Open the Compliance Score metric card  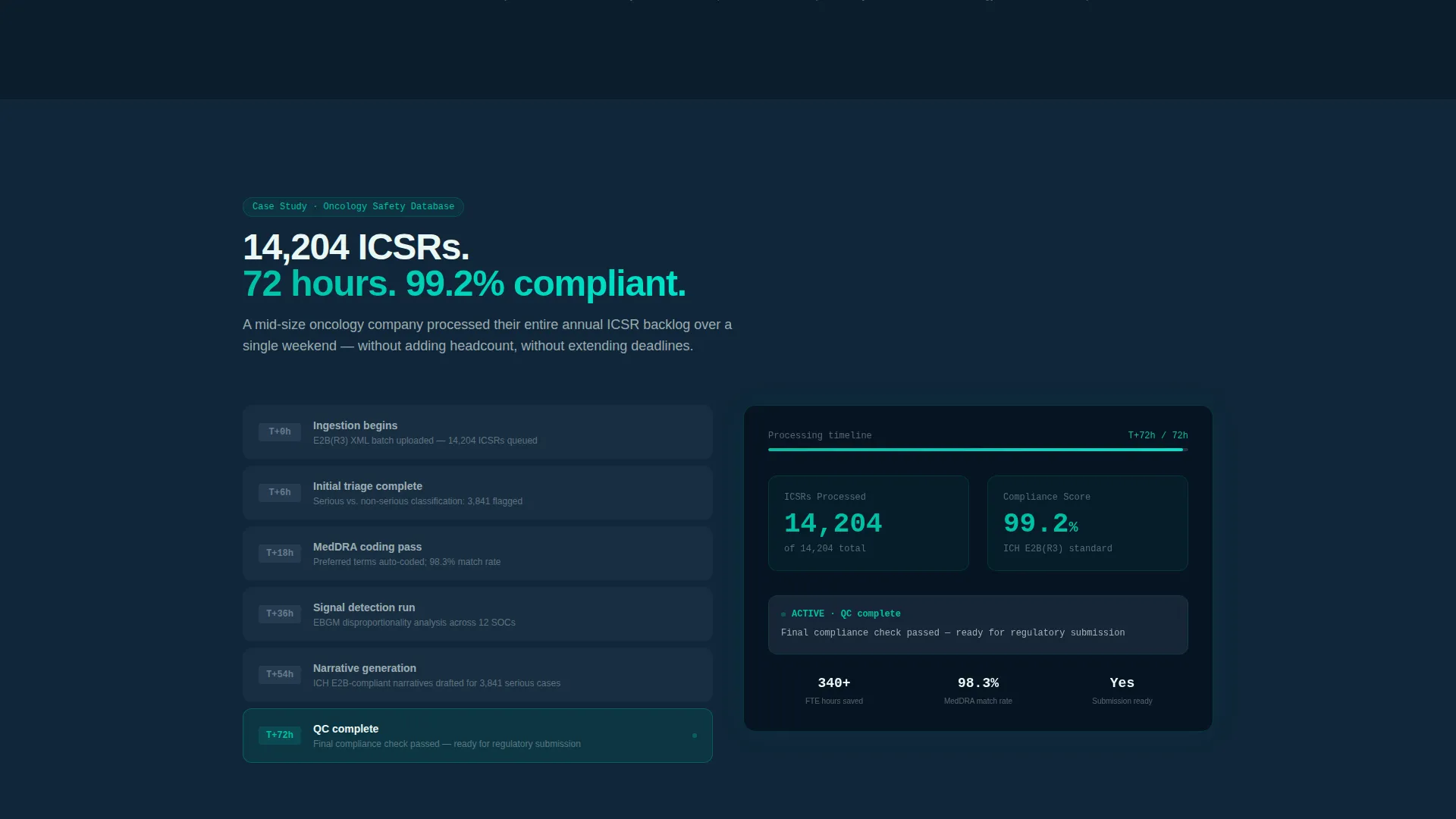tap(1087, 523)
